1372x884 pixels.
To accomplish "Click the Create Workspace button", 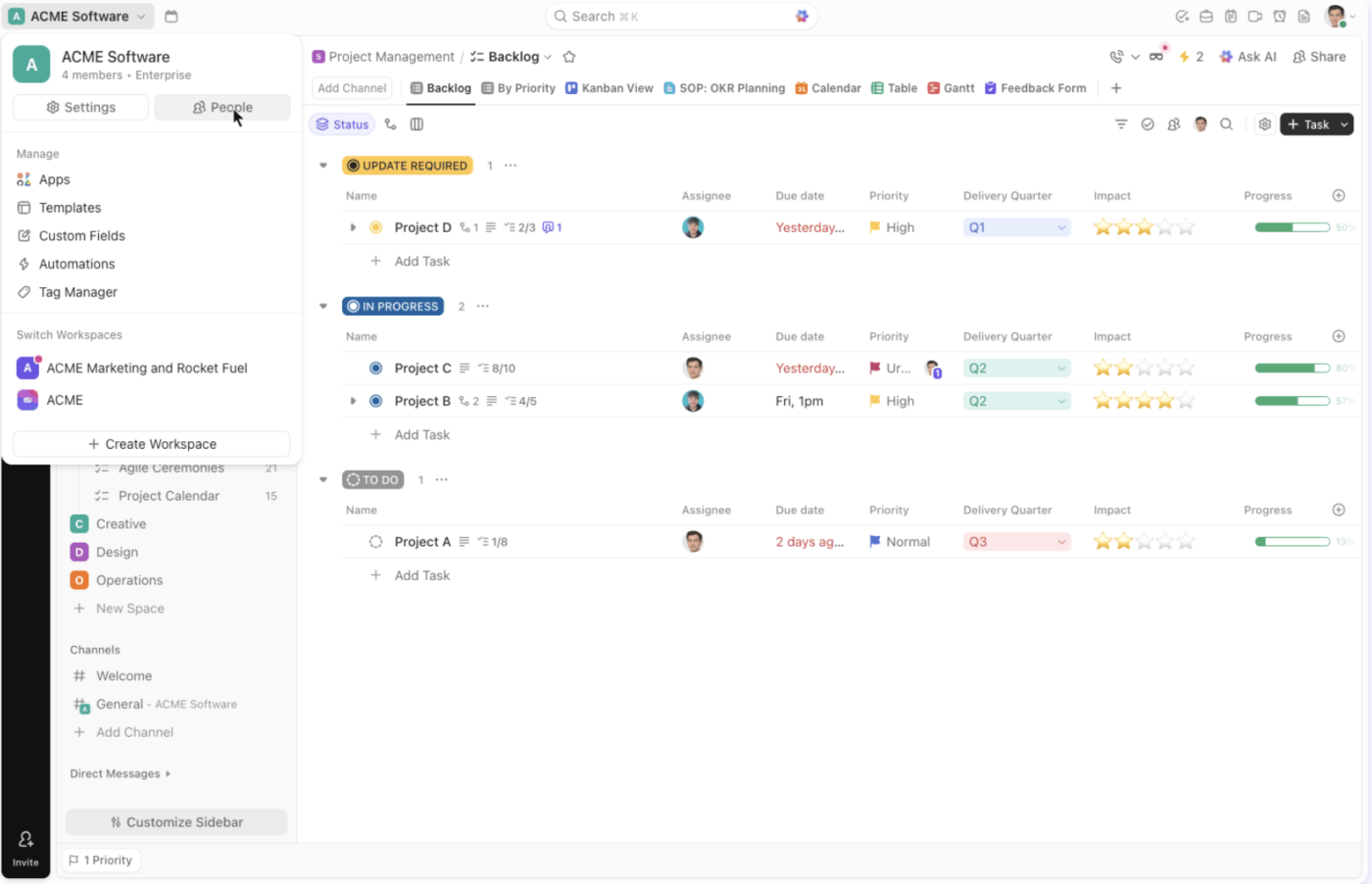I will coord(152,444).
